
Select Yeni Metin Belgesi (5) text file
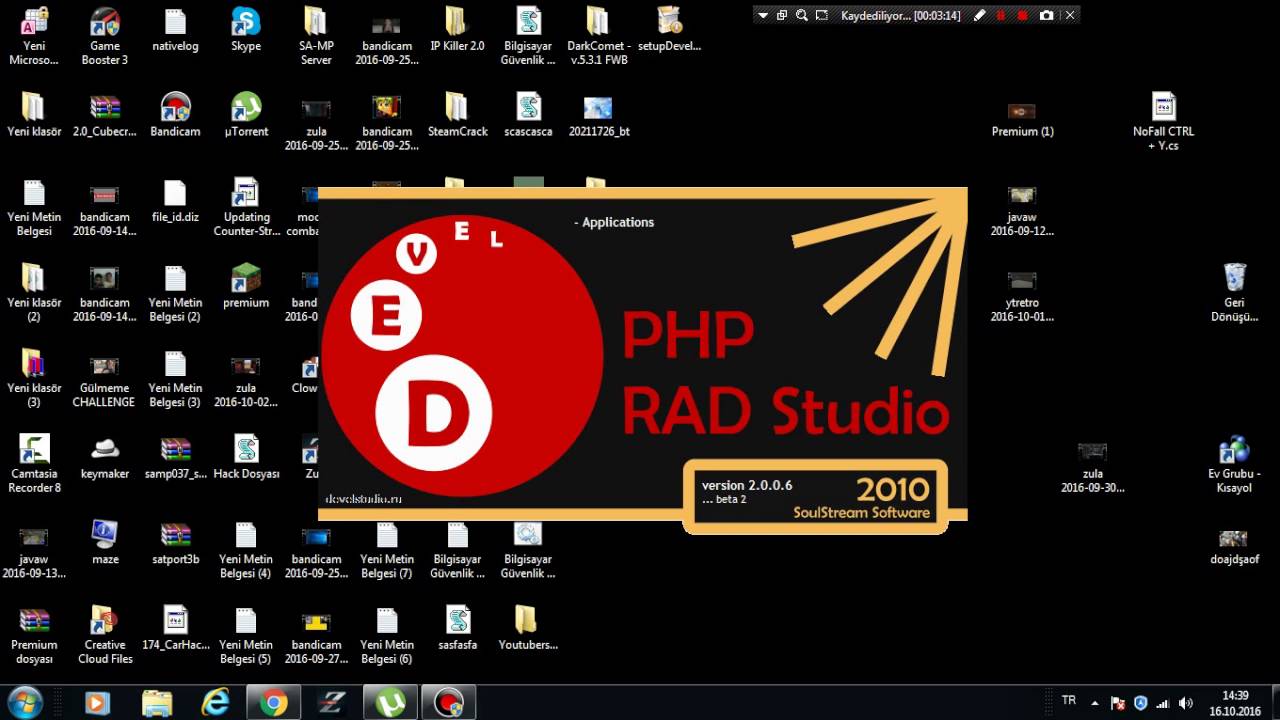[x=246, y=636]
